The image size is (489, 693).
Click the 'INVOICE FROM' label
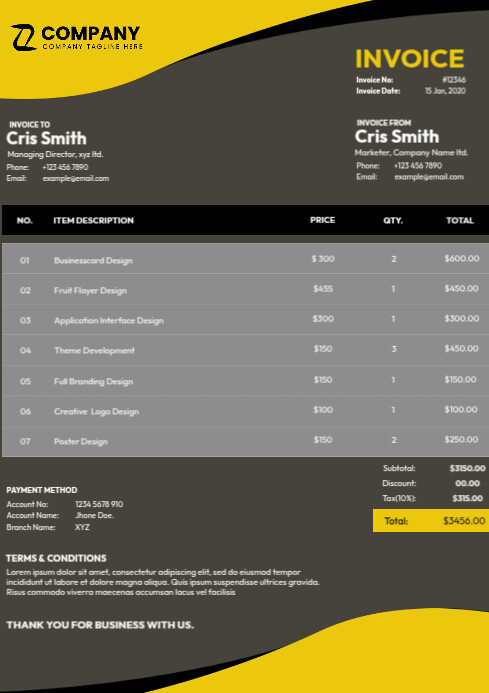(x=384, y=123)
